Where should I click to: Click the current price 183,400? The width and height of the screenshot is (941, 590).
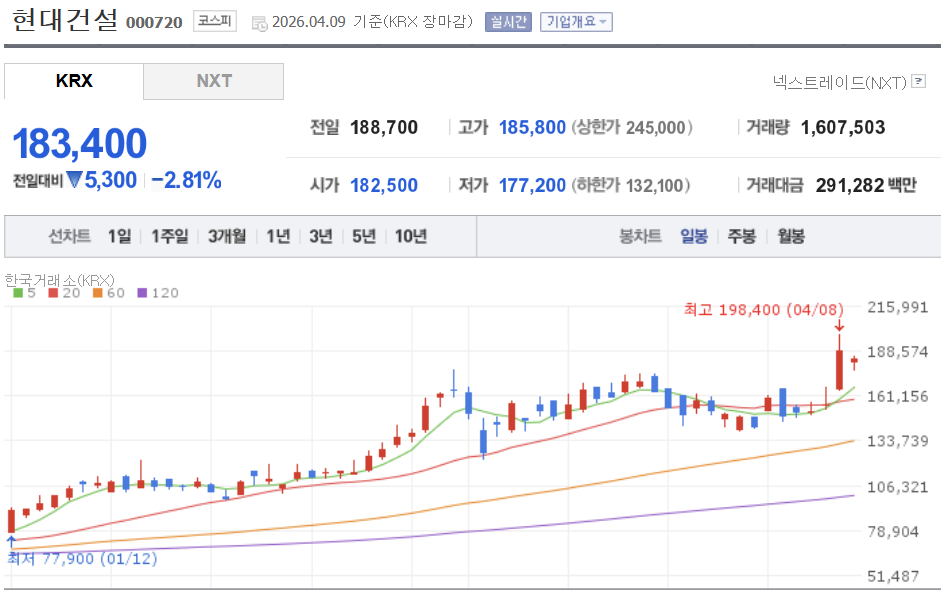click(x=79, y=143)
